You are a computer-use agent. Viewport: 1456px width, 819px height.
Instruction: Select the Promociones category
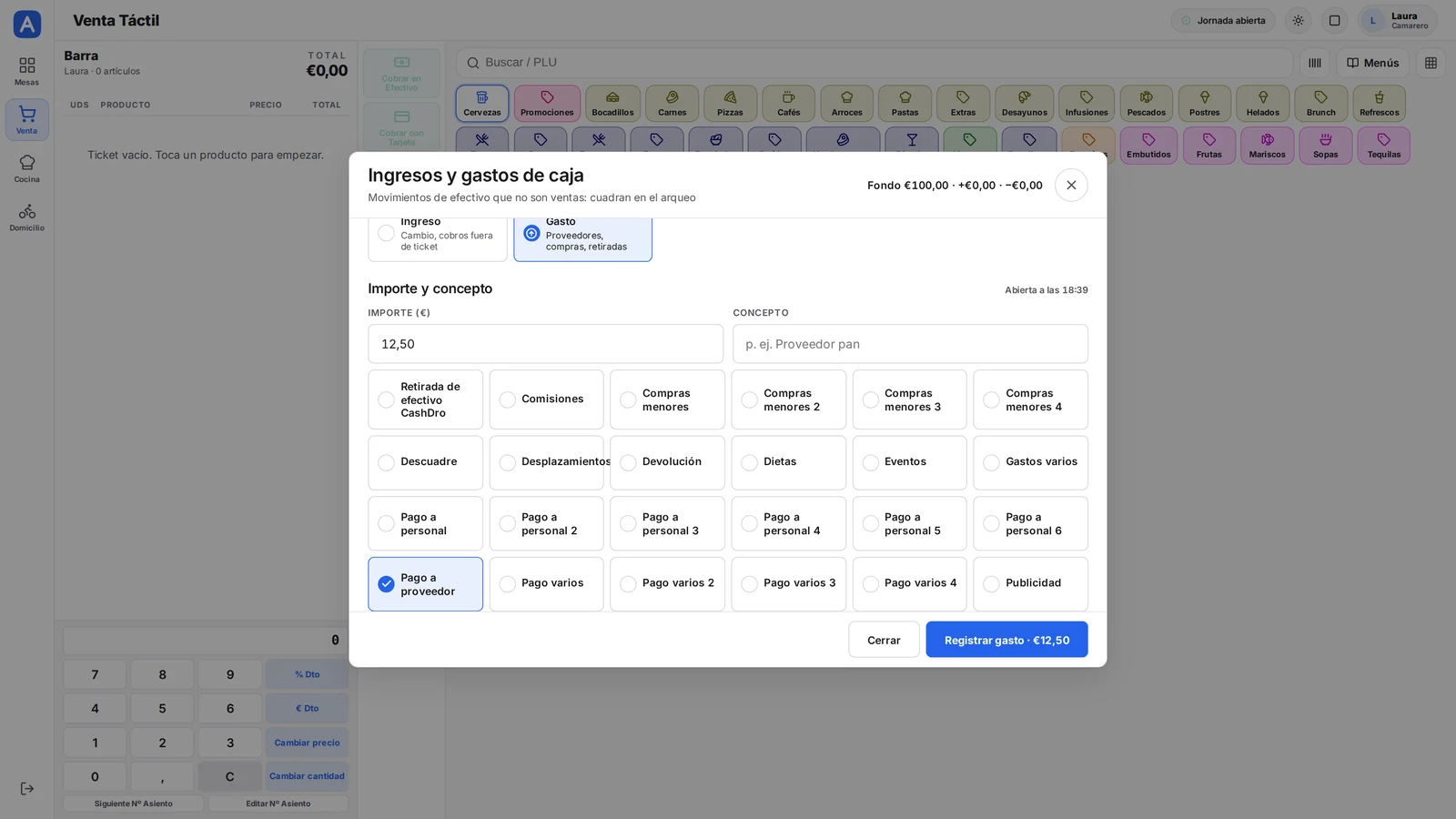pos(547,104)
